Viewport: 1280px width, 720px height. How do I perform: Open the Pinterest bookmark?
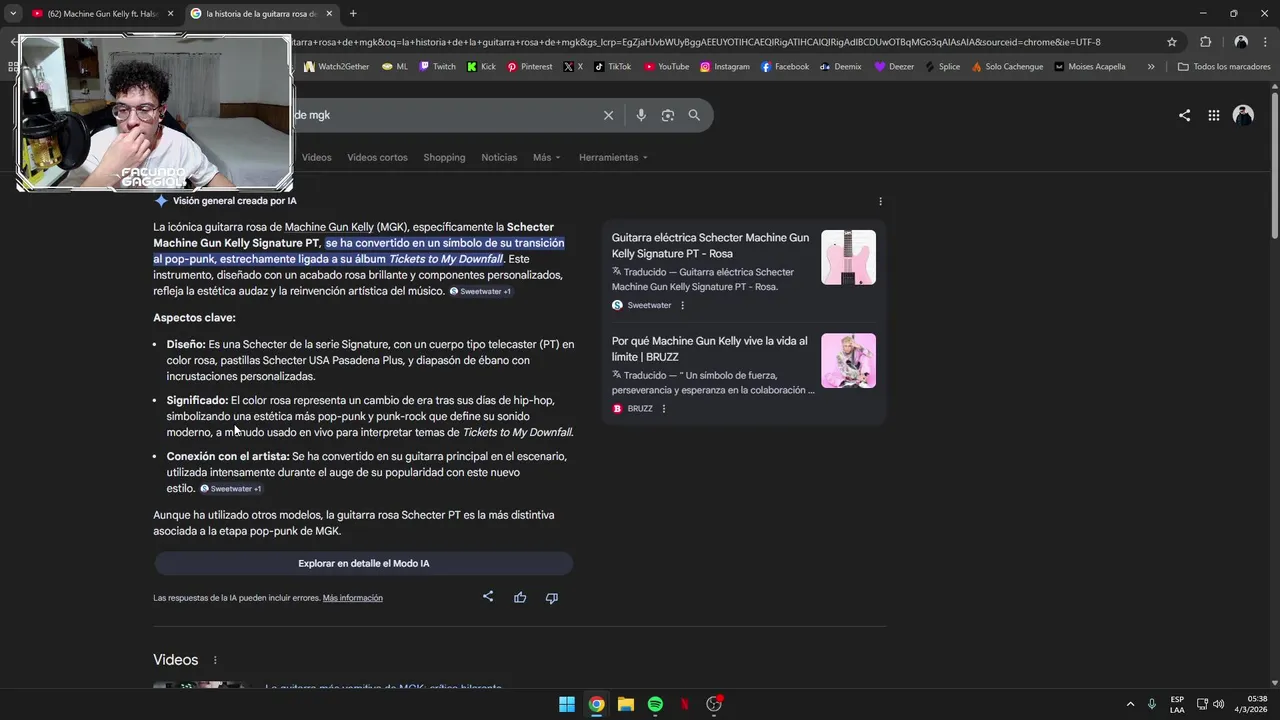529,66
